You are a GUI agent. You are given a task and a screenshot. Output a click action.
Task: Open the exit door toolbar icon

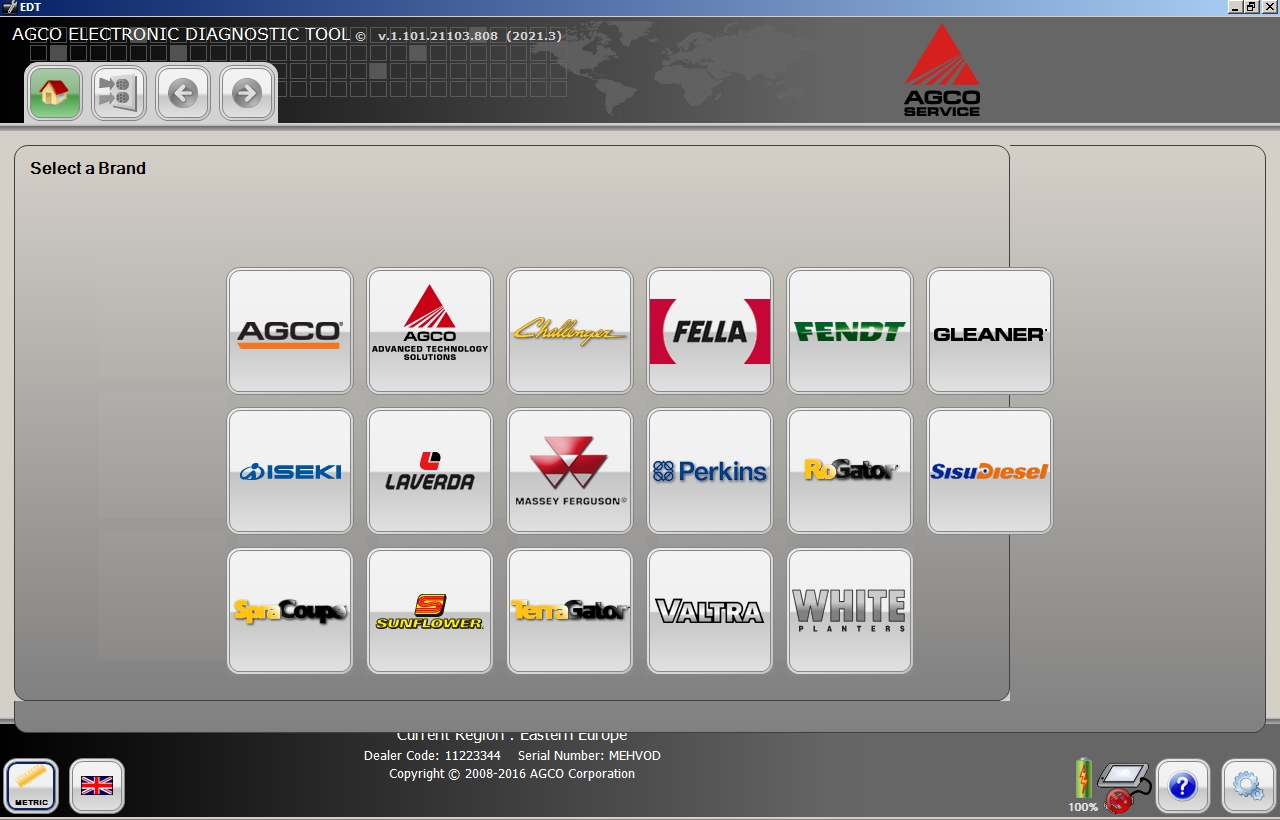[x=119, y=94]
